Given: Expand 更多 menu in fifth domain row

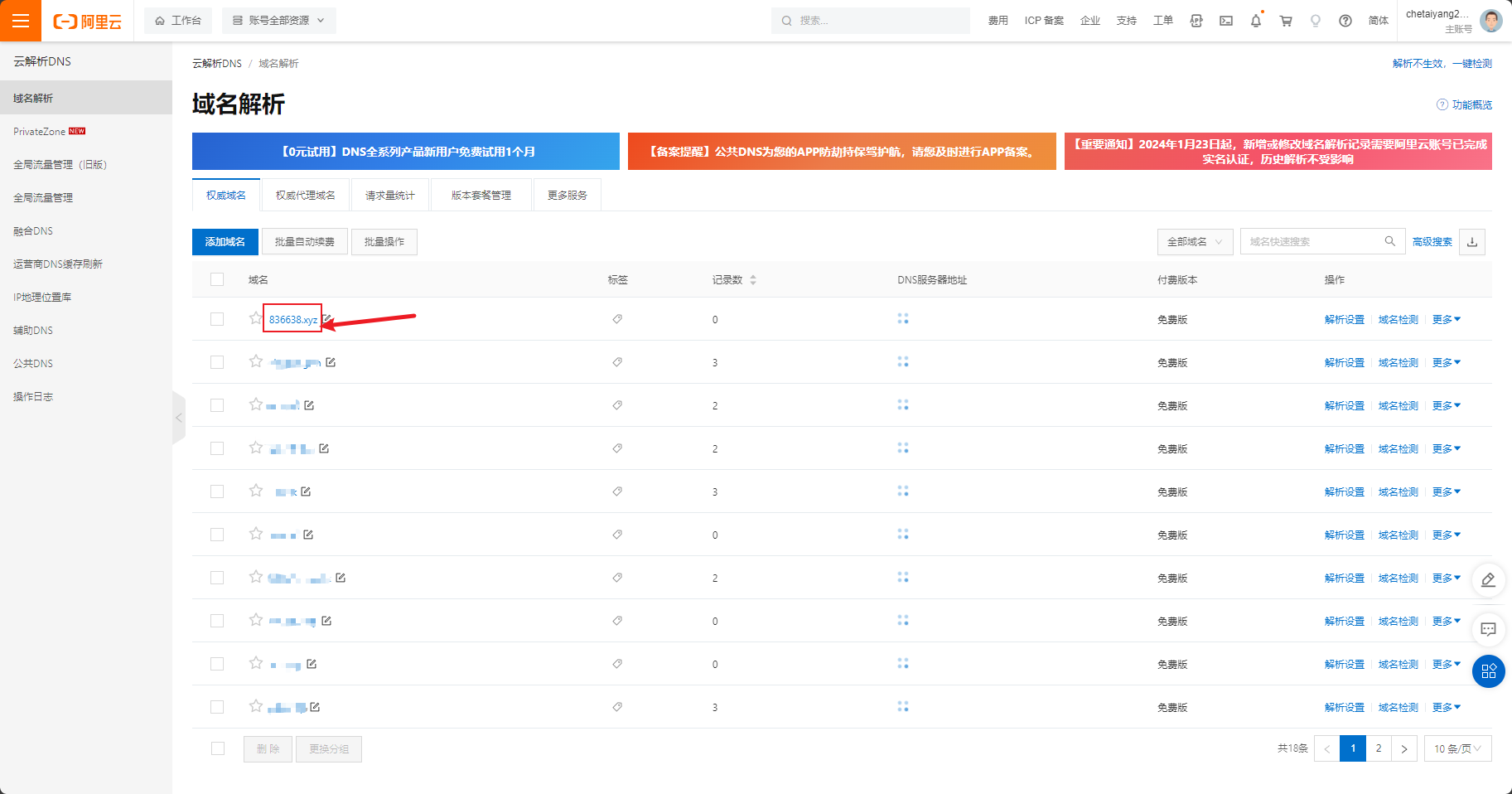Looking at the screenshot, I should 1447,491.
